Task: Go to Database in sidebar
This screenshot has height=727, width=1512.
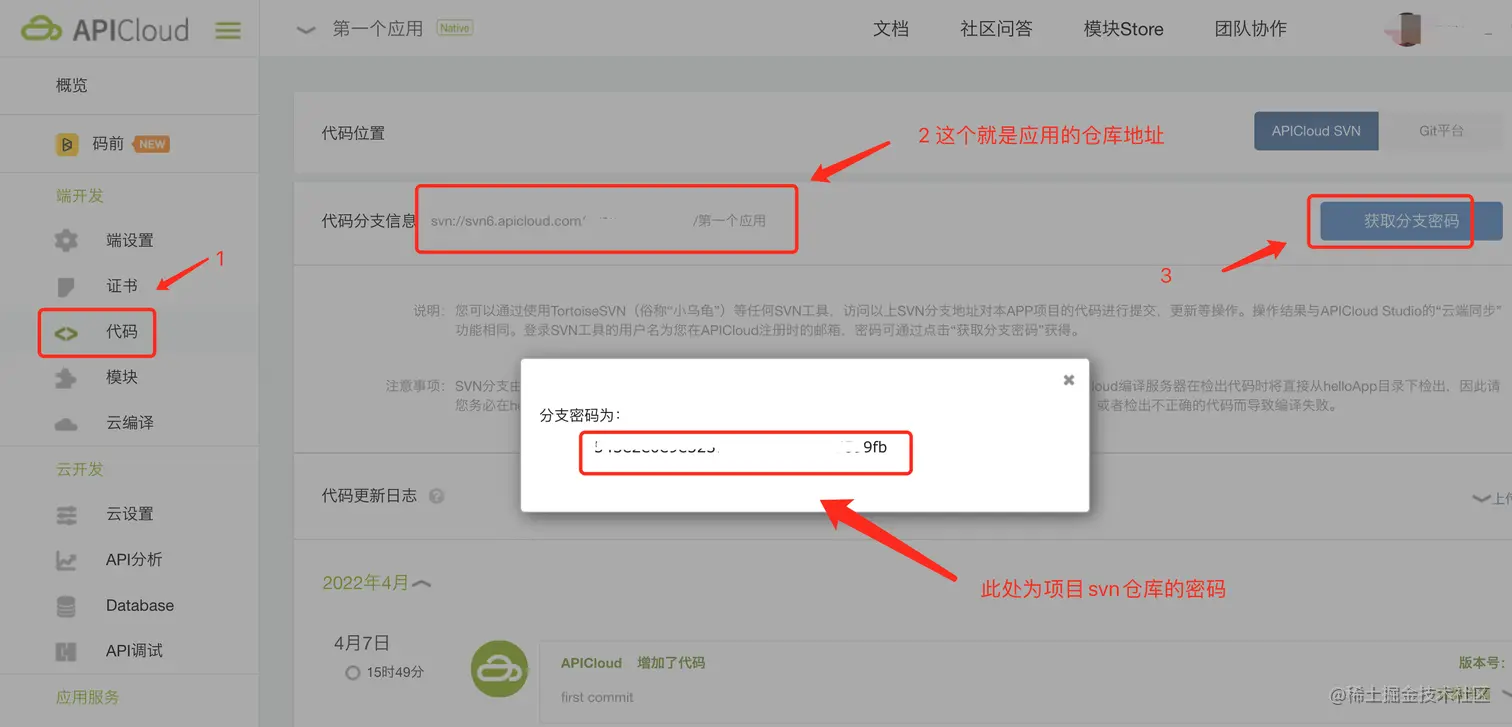Action: (x=140, y=606)
